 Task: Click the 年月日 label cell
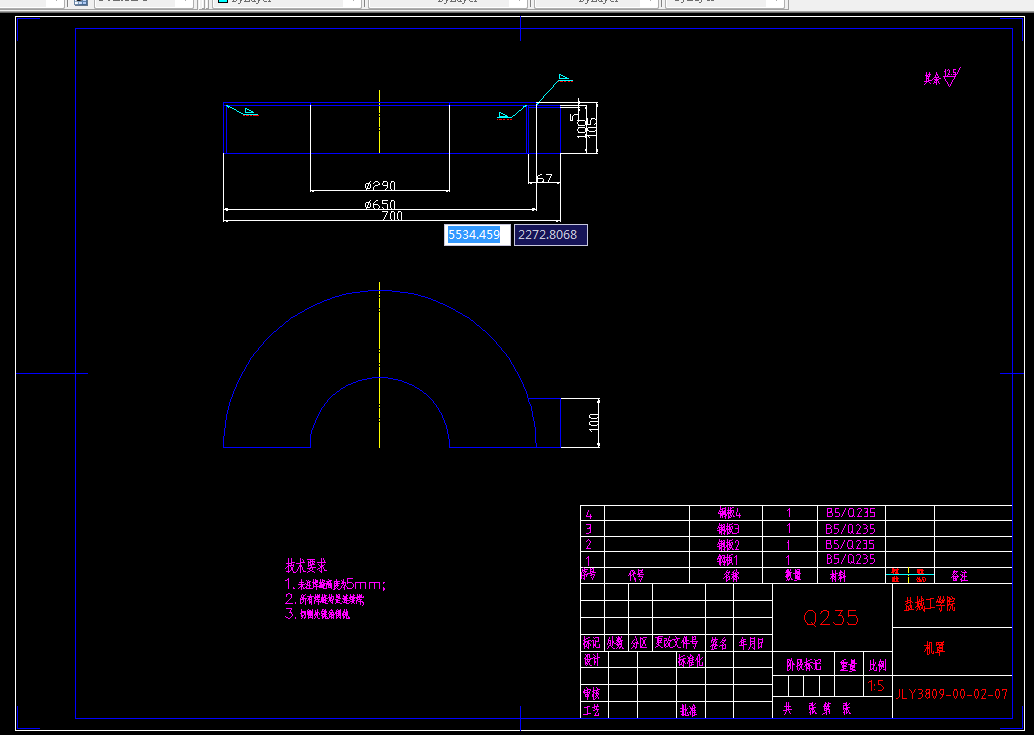tap(751, 643)
